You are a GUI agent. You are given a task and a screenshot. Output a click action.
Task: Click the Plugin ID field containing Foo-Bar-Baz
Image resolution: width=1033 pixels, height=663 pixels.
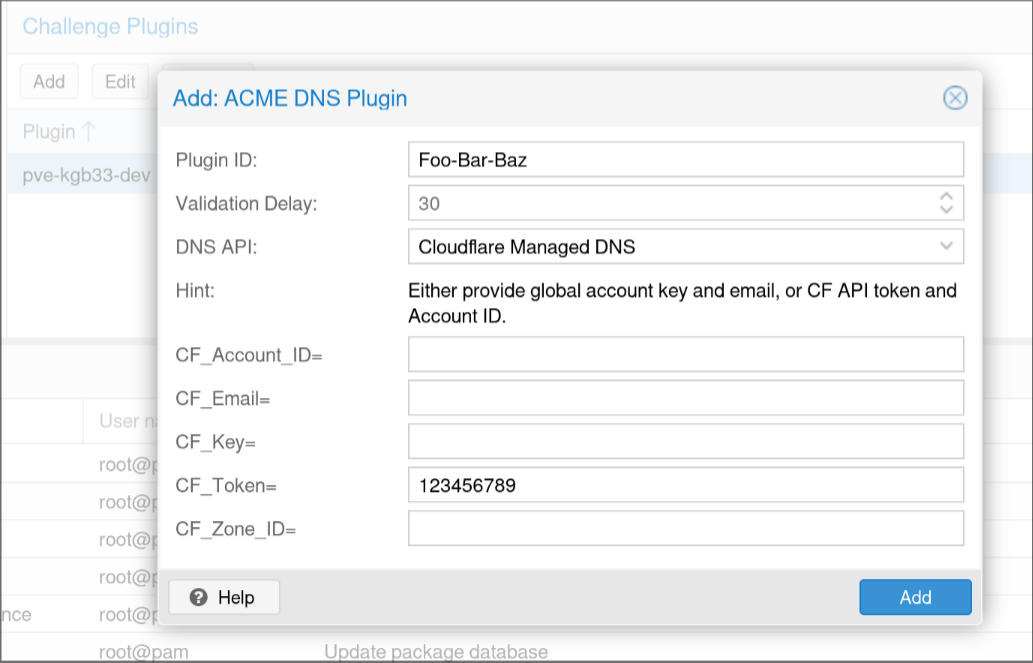click(x=686, y=158)
